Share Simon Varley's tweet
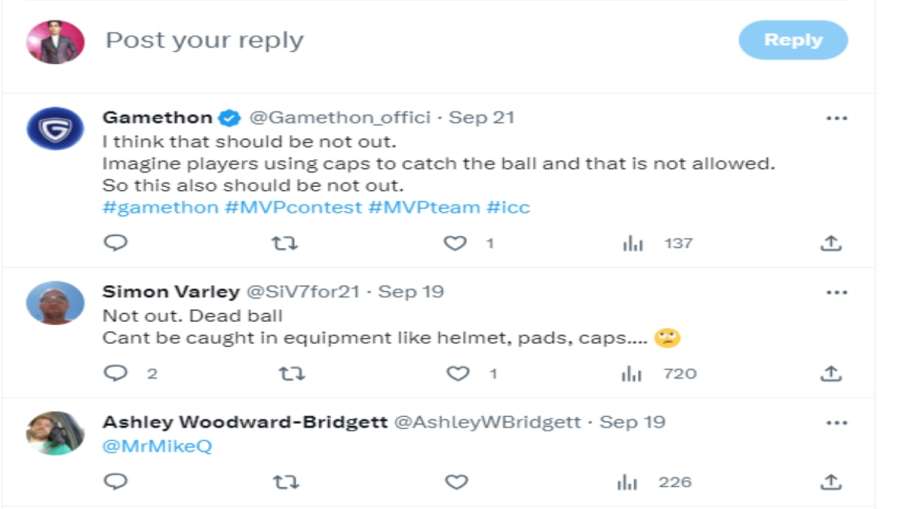Screen dimensions: 905x509 tap(830, 373)
